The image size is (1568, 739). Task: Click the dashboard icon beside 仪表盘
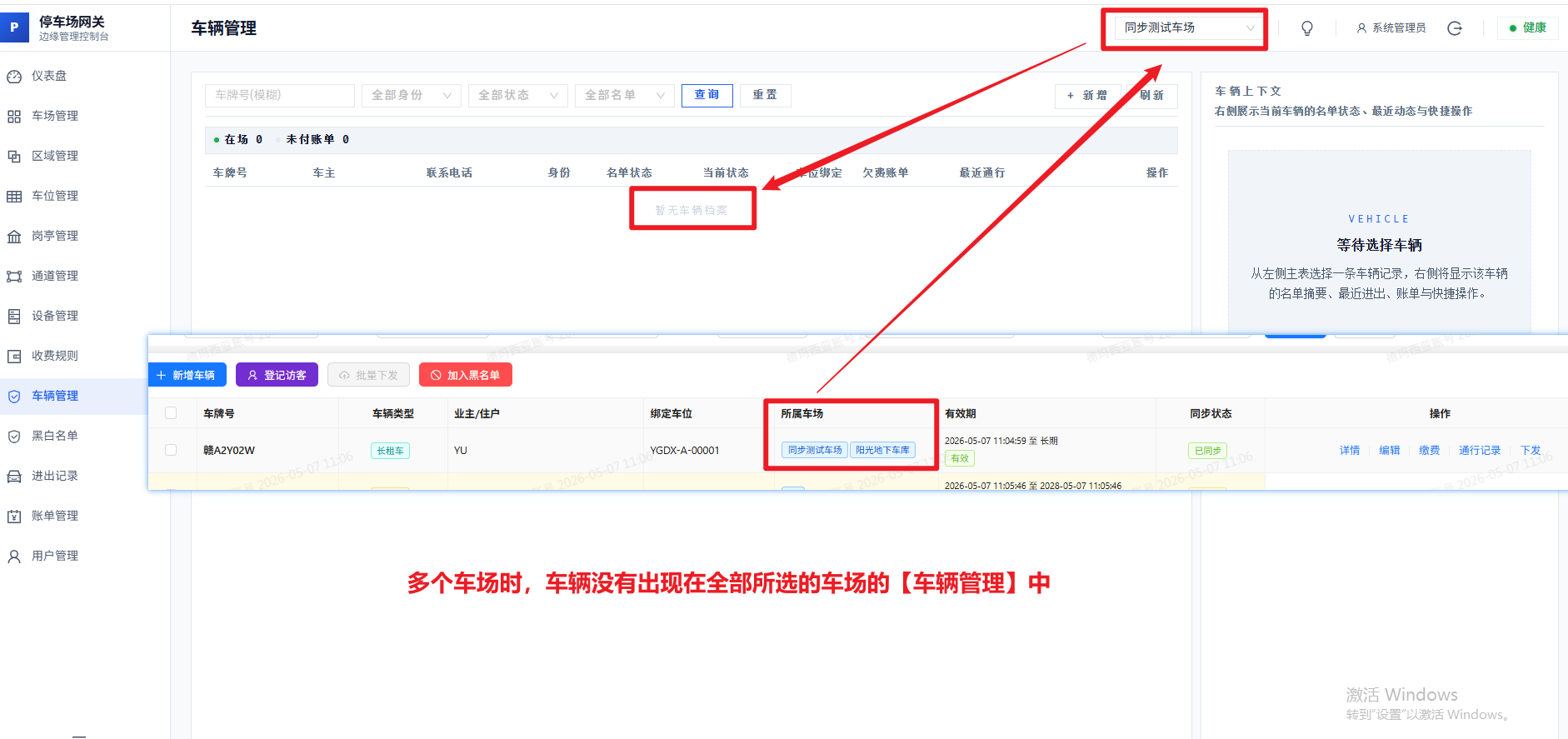(14, 77)
